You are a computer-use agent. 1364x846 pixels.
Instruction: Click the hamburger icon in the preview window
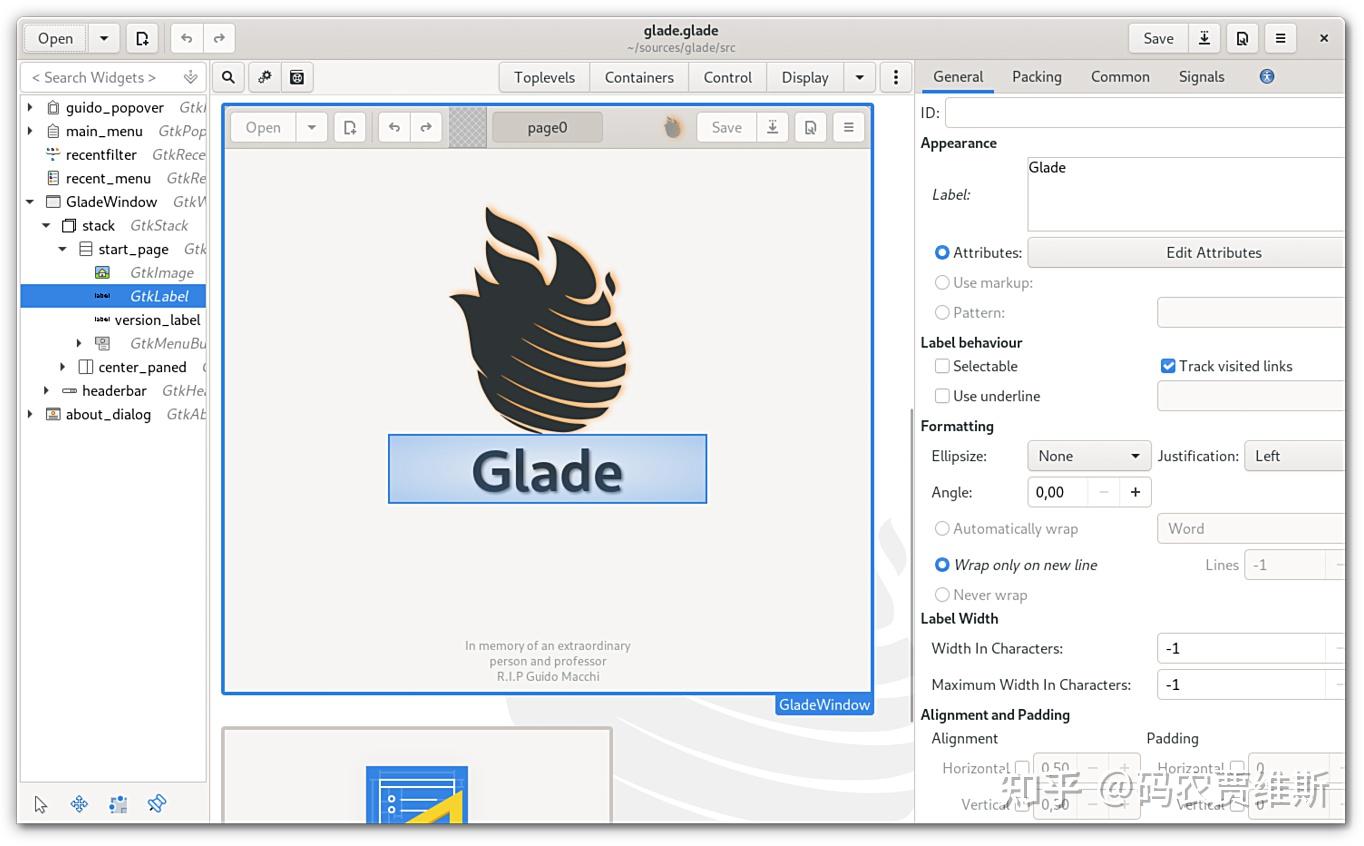[x=848, y=127]
